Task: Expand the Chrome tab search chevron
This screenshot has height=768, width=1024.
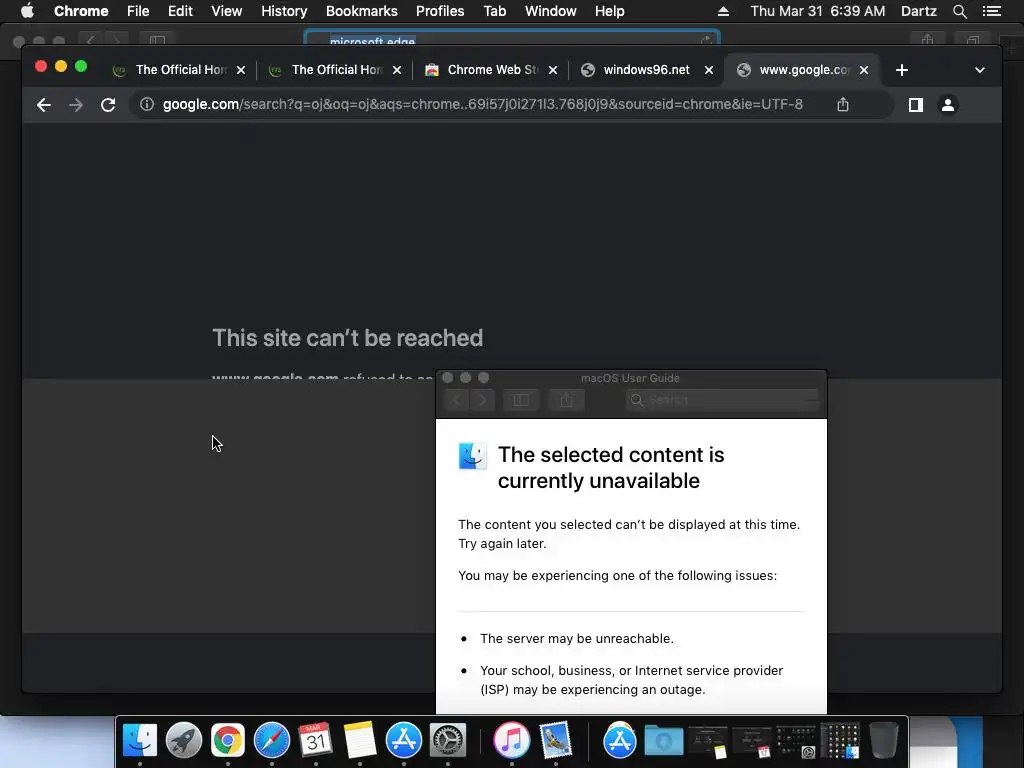Action: [x=980, y=70]
